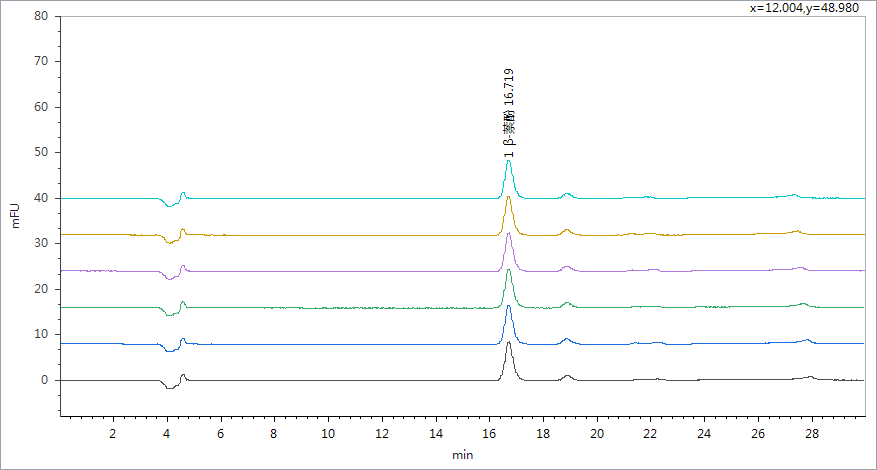Click the β-萘酚 16.719 peak label
Viewport: 877px width, 470px height.
508,112
